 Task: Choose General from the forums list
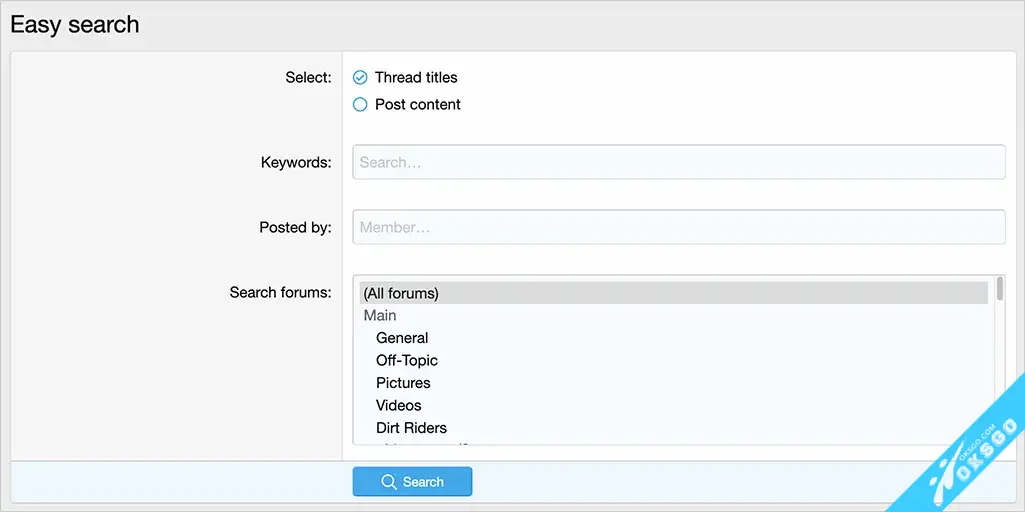(402, 338)
